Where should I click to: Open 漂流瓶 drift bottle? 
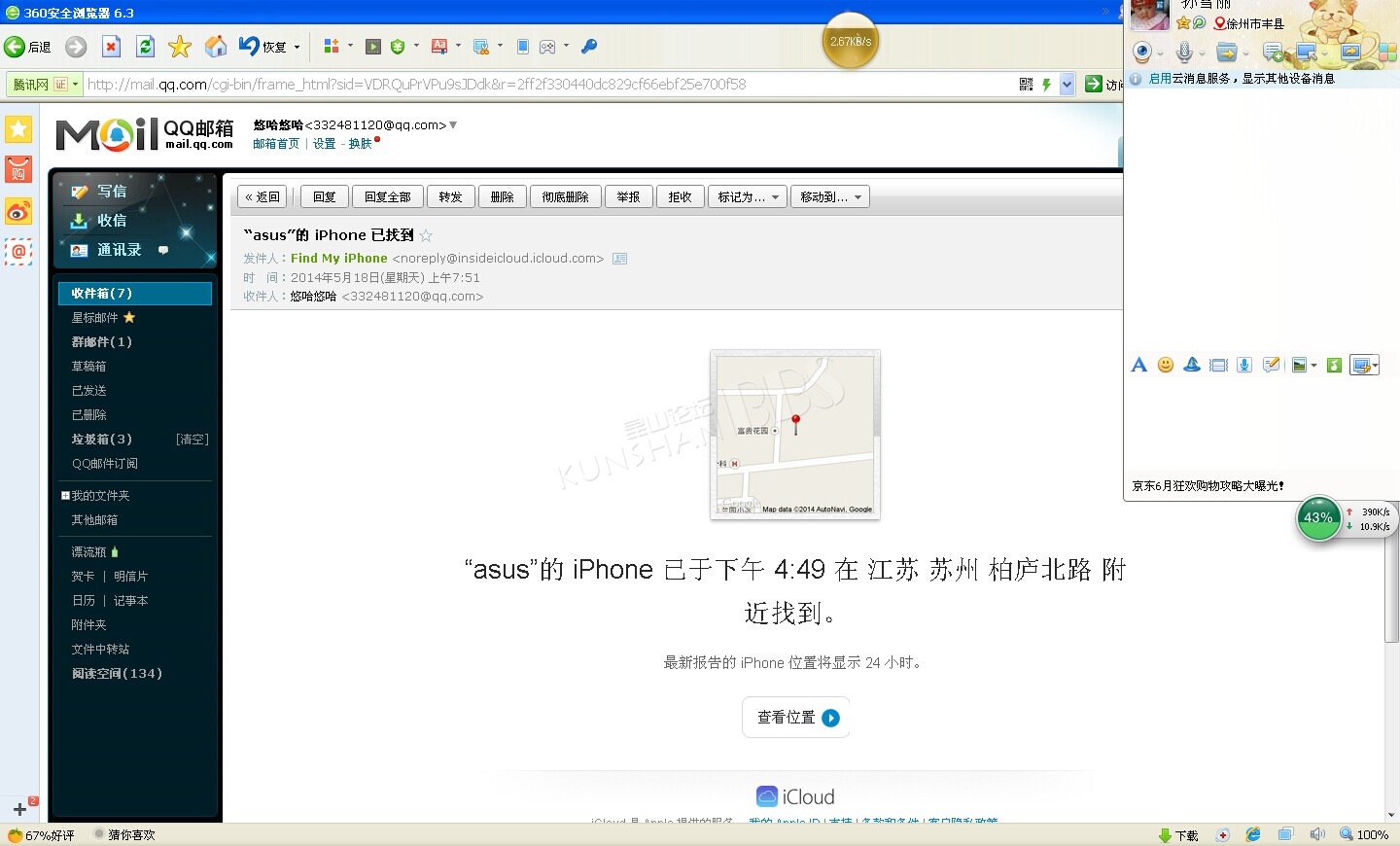click(x=88, y=551)
